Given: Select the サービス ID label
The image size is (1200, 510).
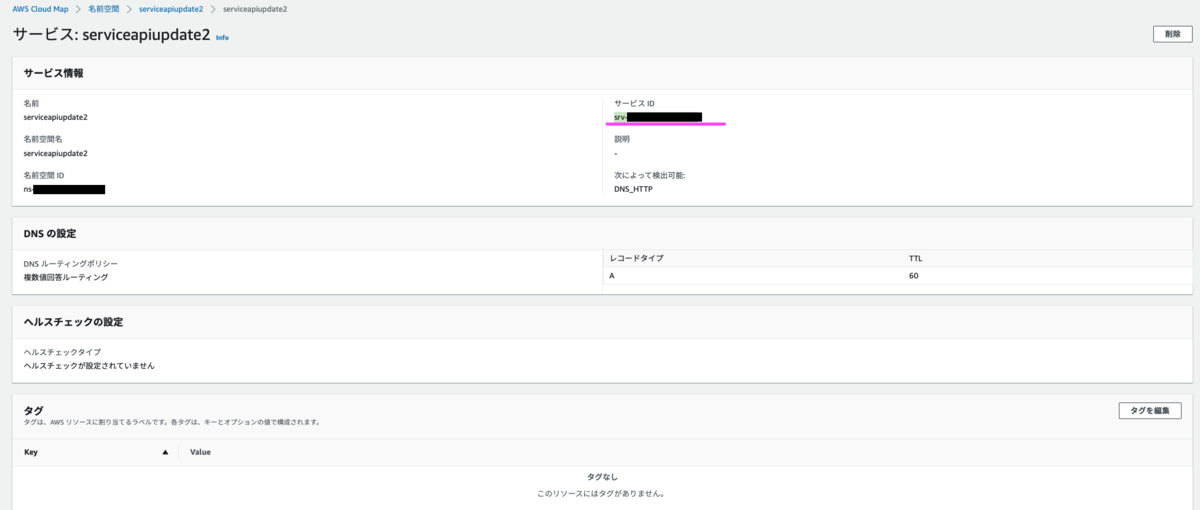Looking at the screenshot, I should coord(634,103).
